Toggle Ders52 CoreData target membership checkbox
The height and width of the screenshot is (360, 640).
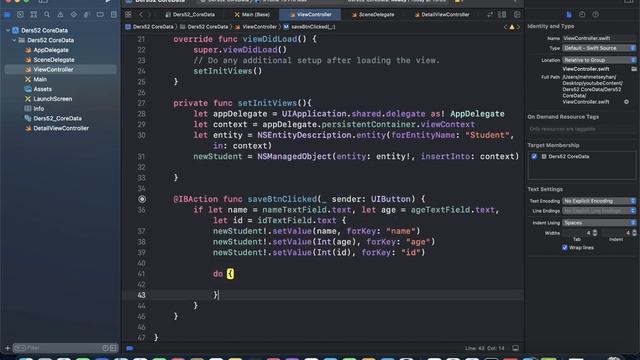[x=534, y=156]
